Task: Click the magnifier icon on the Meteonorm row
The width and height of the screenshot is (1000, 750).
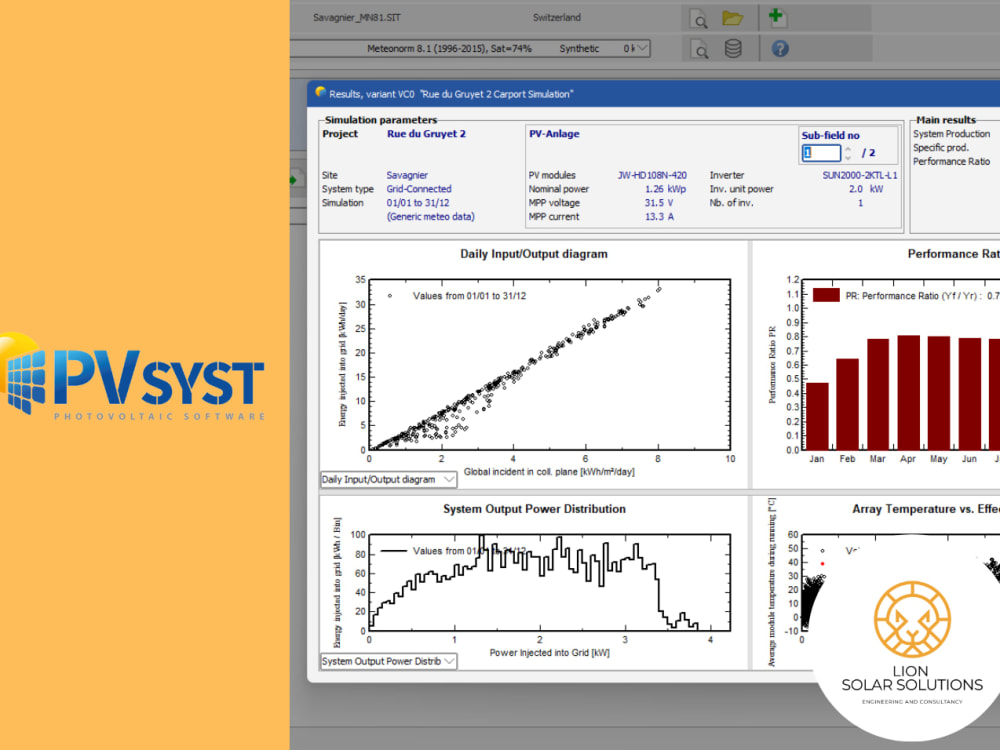Action: pos(699,47)
